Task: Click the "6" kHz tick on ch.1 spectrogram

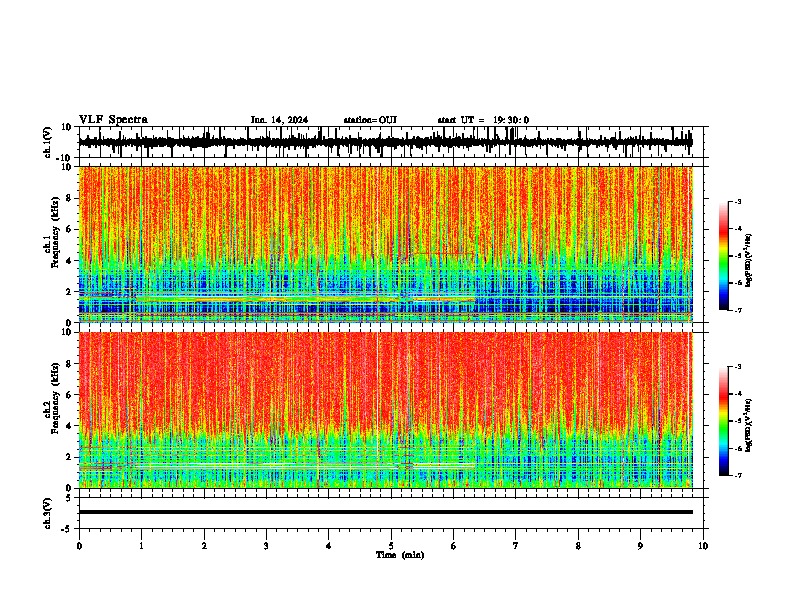Action: click(x=70, y=229)
